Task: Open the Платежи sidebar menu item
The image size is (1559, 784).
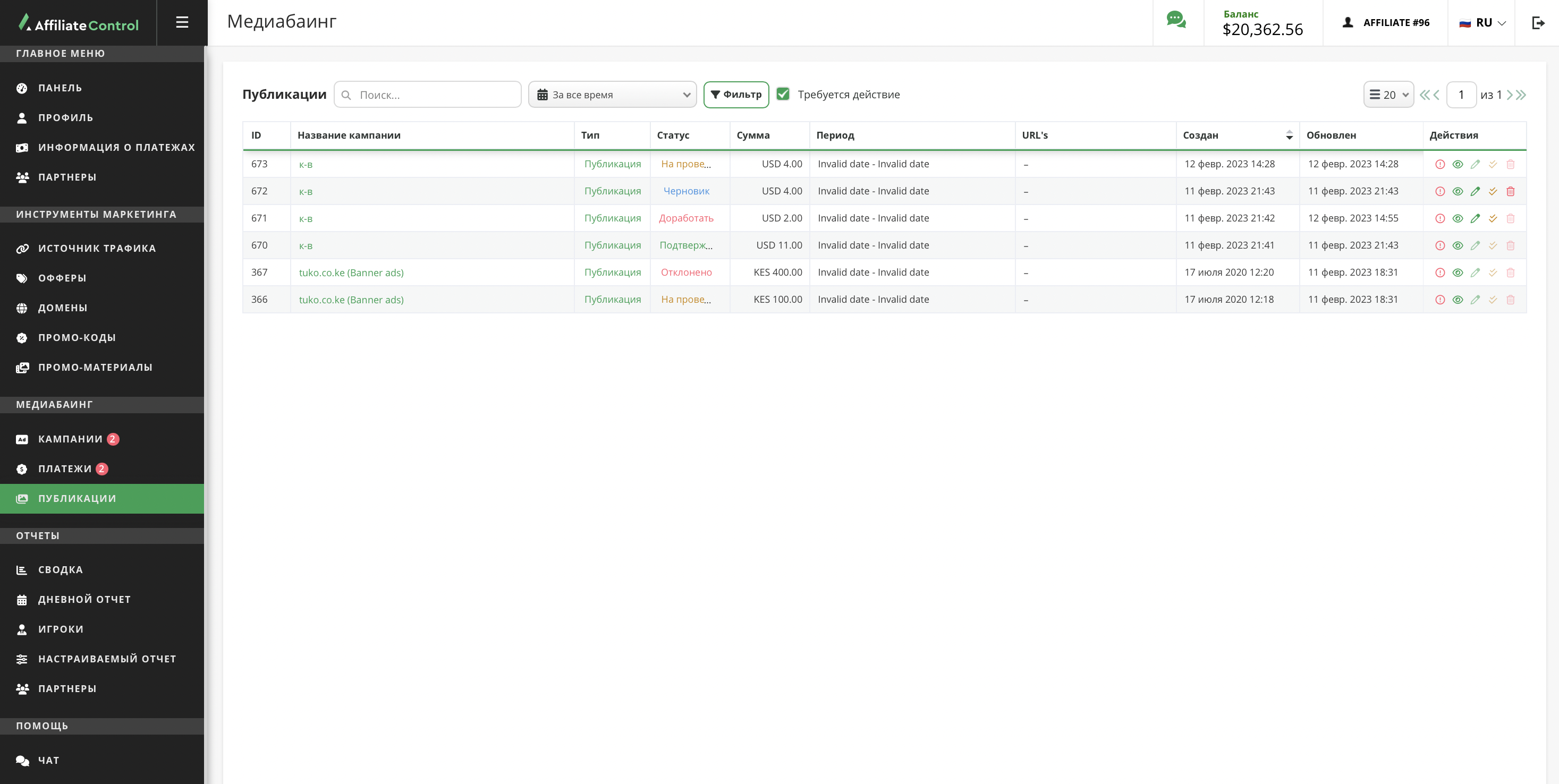Action: (x=65, y=469)
